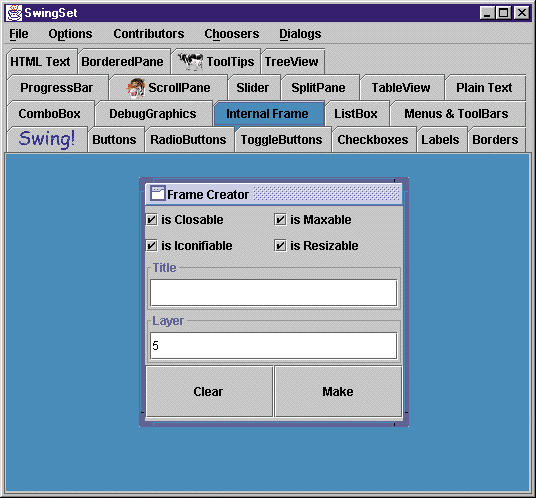The height and width of the screenshot is (498, 536).
Task: Click the SwingSet application icon in title bar
Action: click(14, 13)
